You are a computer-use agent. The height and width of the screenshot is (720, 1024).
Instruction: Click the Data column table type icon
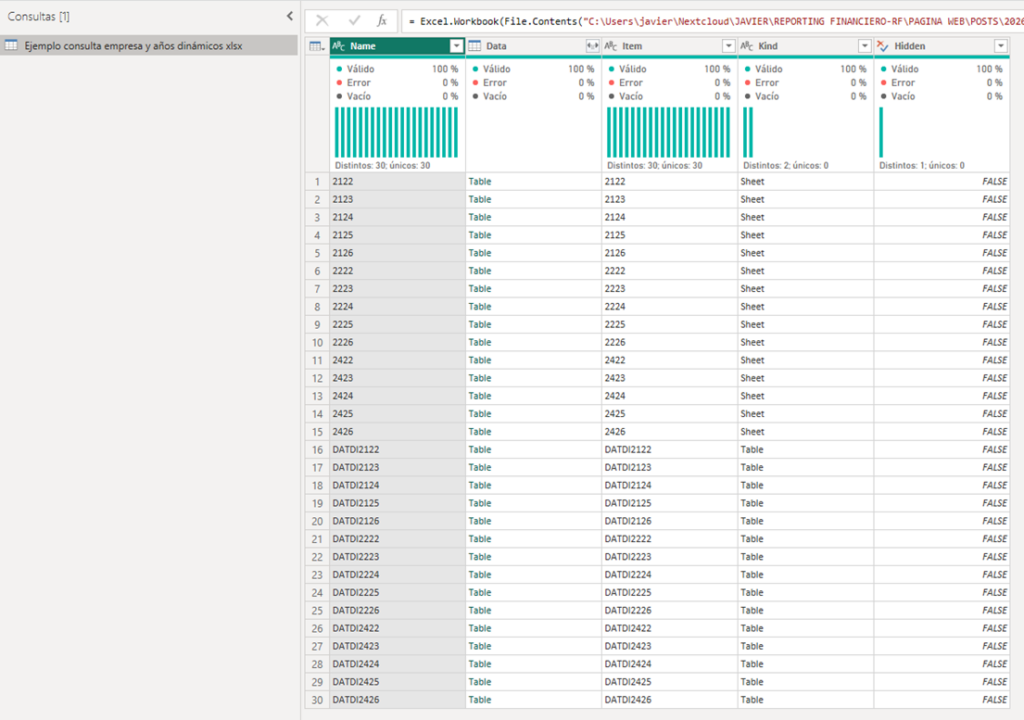point(475,46)
